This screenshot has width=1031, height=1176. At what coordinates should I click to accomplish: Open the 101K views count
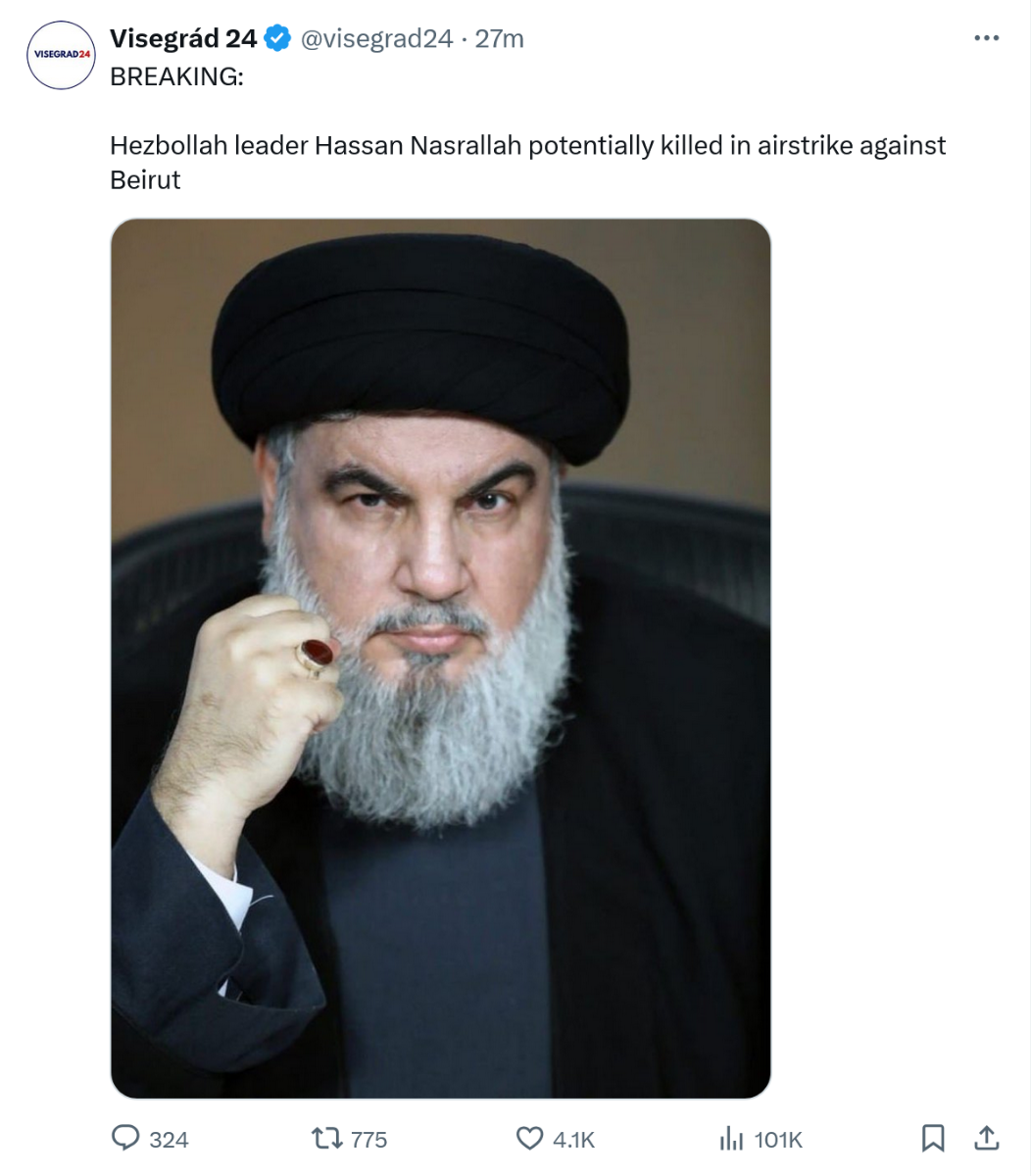[x=778, y=1140]
